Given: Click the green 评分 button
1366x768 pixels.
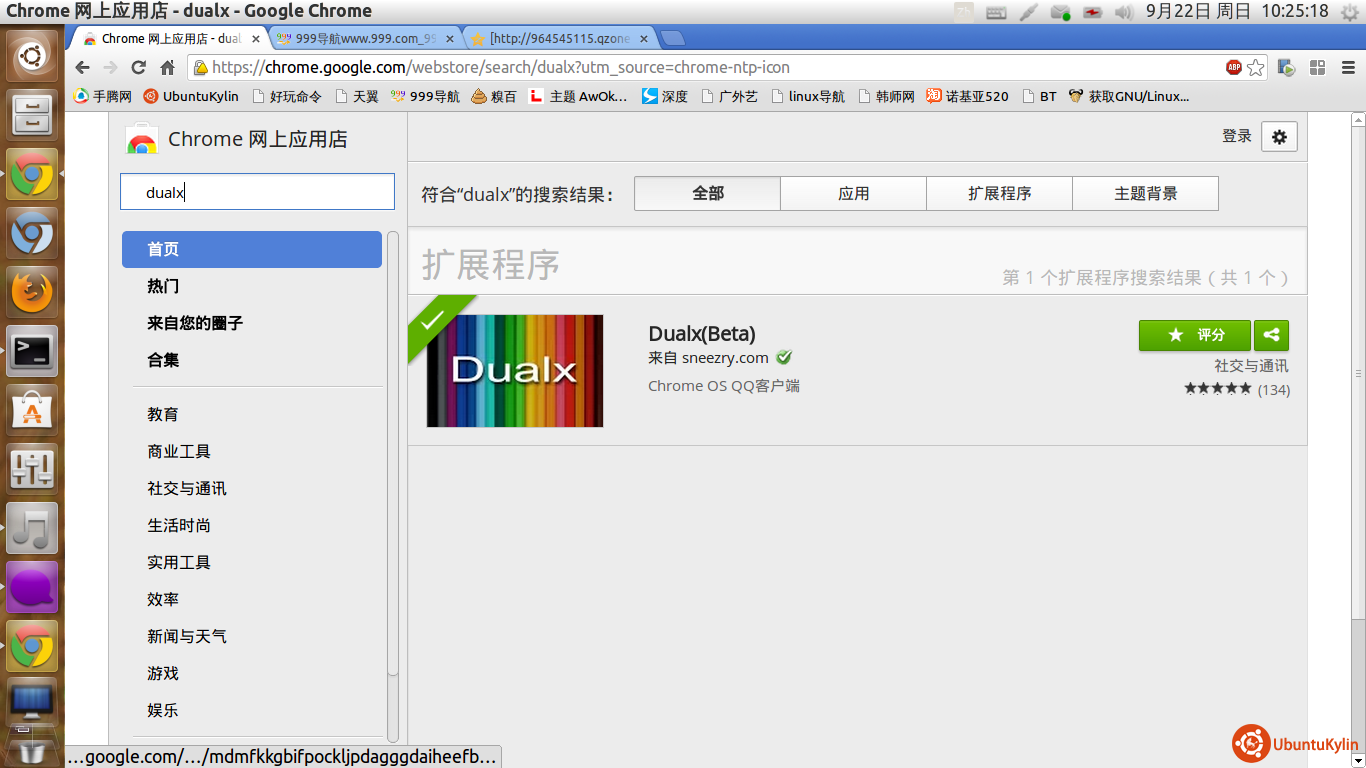Looking at the screenshot, I should click(1194, 335).
